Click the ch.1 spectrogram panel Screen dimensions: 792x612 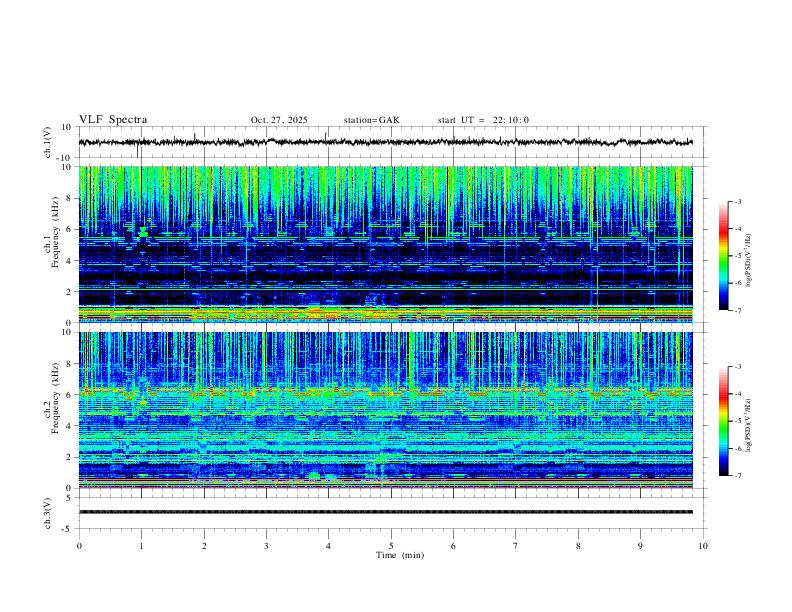385,244
